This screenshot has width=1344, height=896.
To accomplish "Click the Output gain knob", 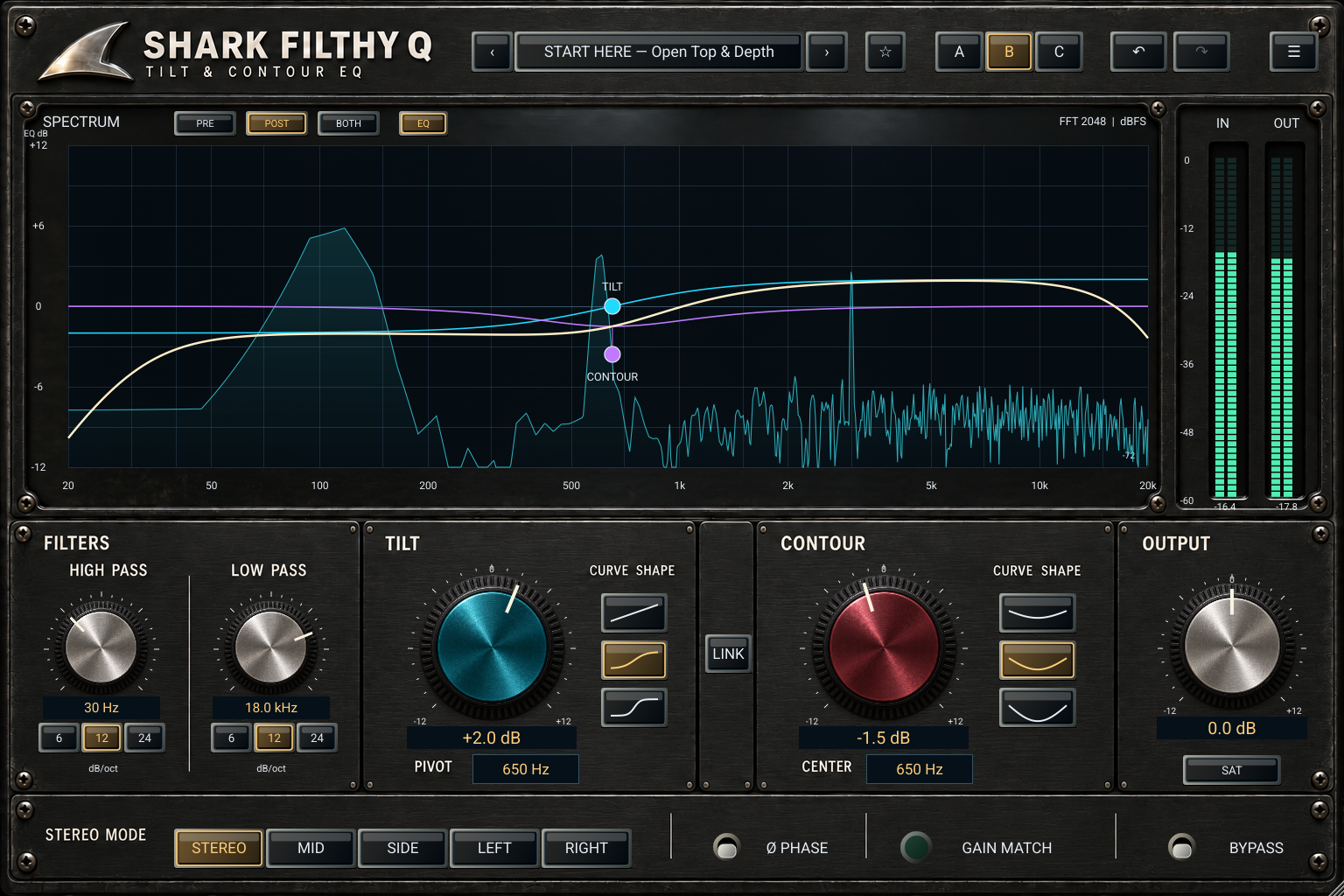I will [1232, 647].
